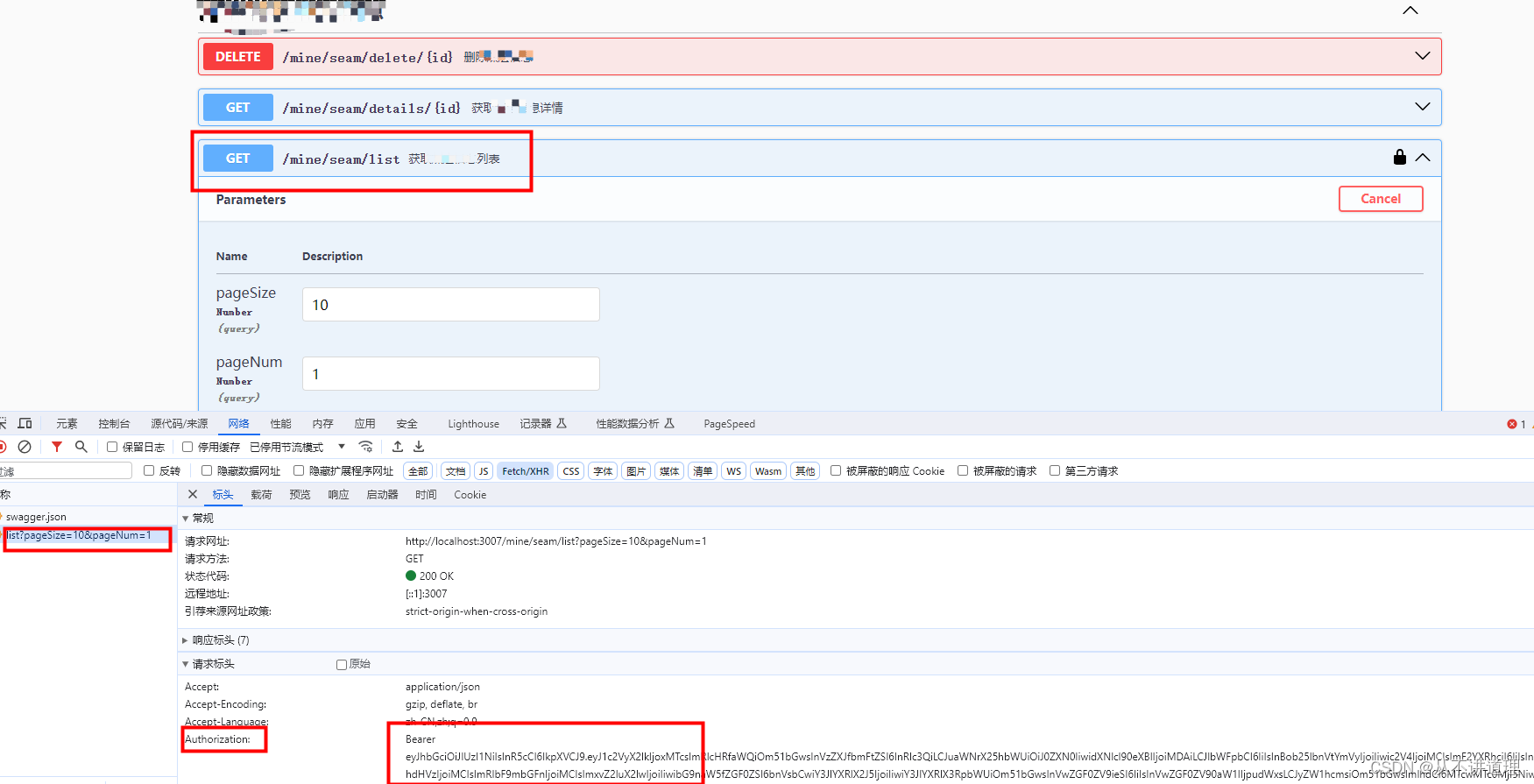This screenshot has height=784, width=1534.
Task: Collapse the GET /mine/seam/list chevron
Action: [1423, 158]
